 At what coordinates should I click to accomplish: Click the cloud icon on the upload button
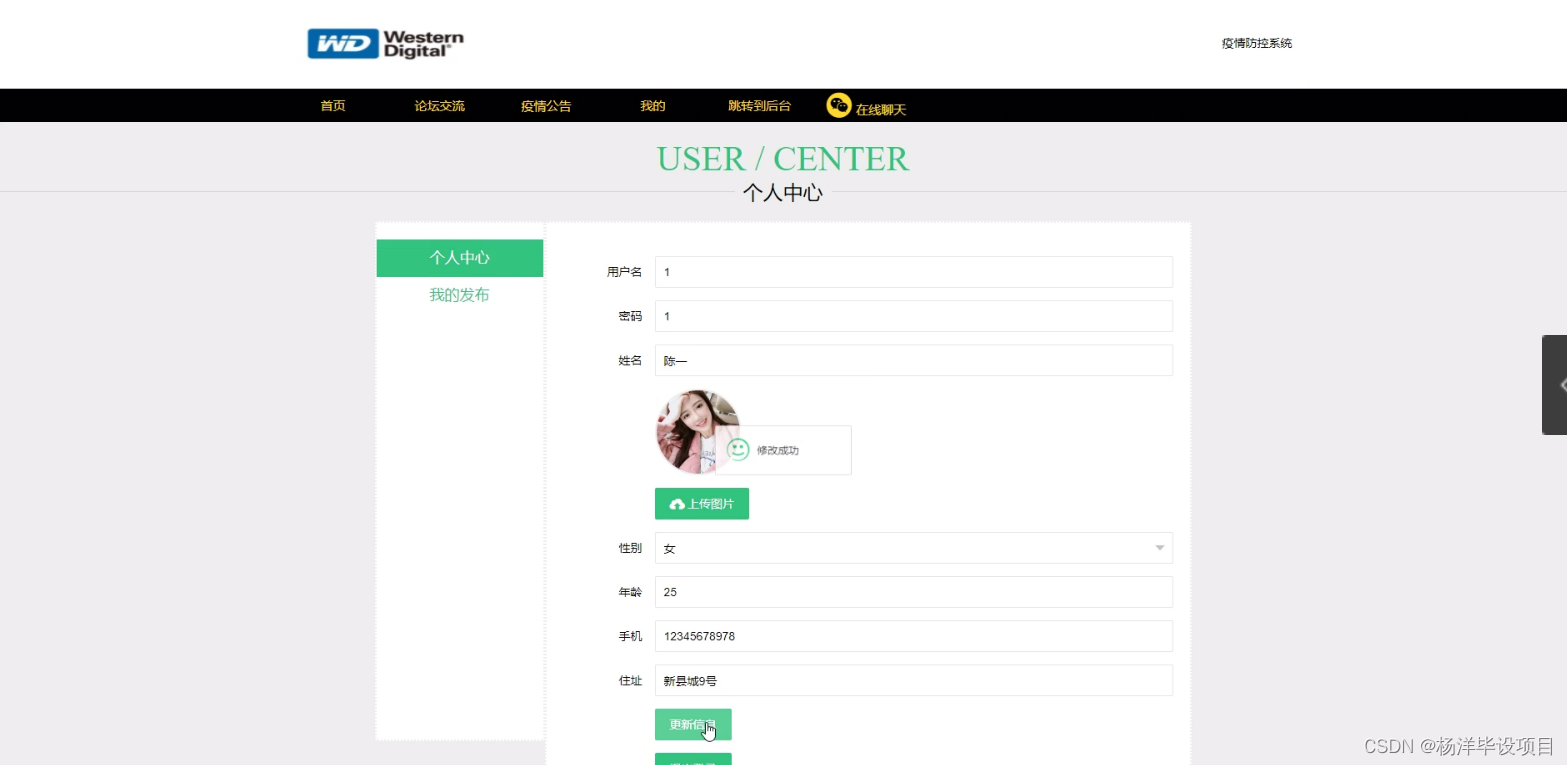(682, 503)
